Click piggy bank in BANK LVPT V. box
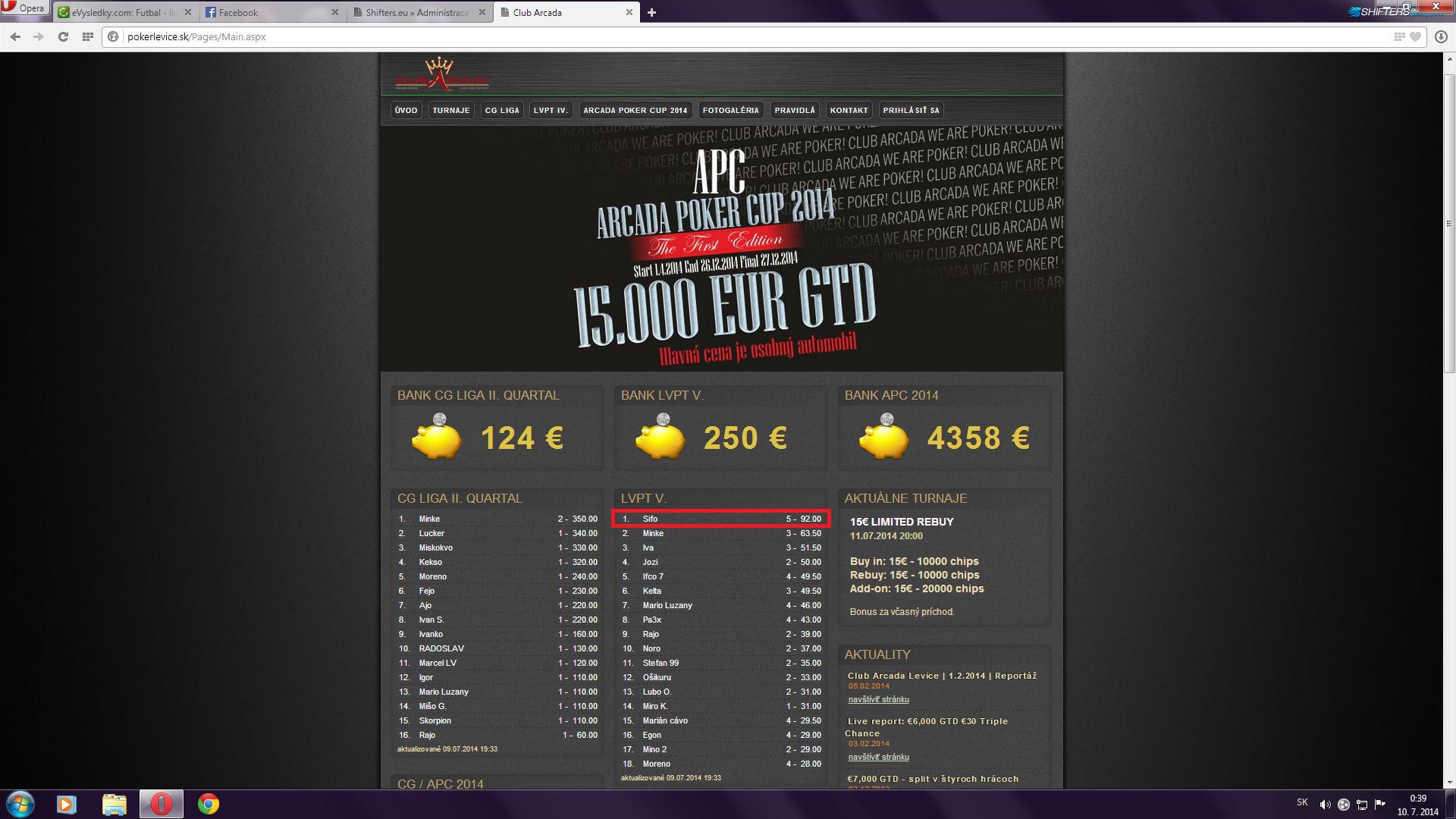Screen dimensions: 1456x819 point(660,437)
